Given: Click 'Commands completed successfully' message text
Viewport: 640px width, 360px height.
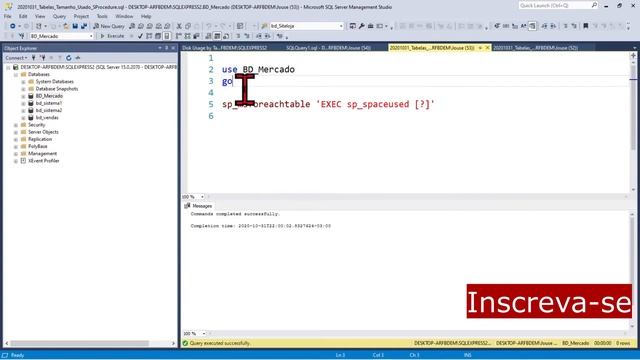Looking at the screenshot, I should [235, 214].
